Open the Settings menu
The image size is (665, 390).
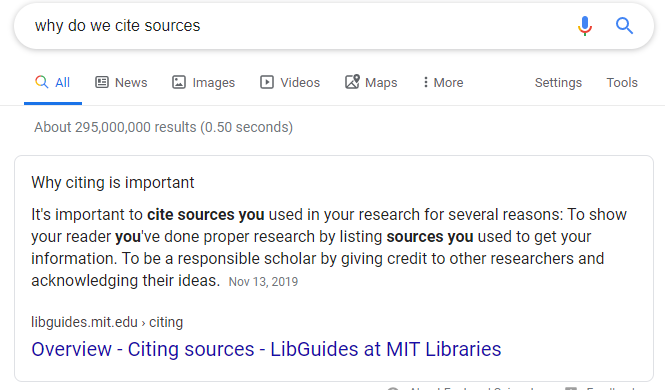click(558, 83)
